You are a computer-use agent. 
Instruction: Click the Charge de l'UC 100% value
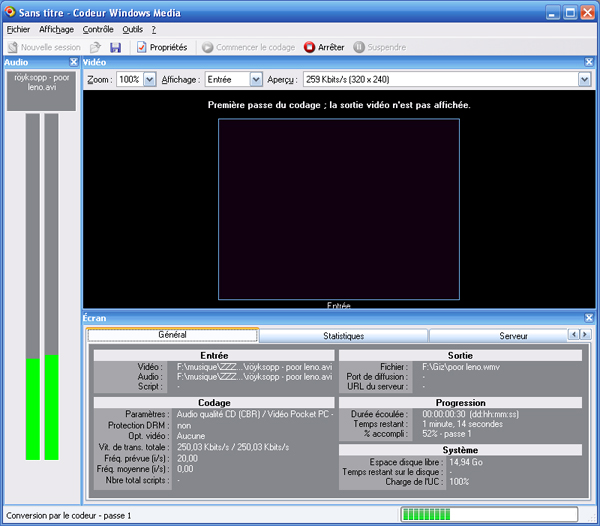(x=459, y=482)
